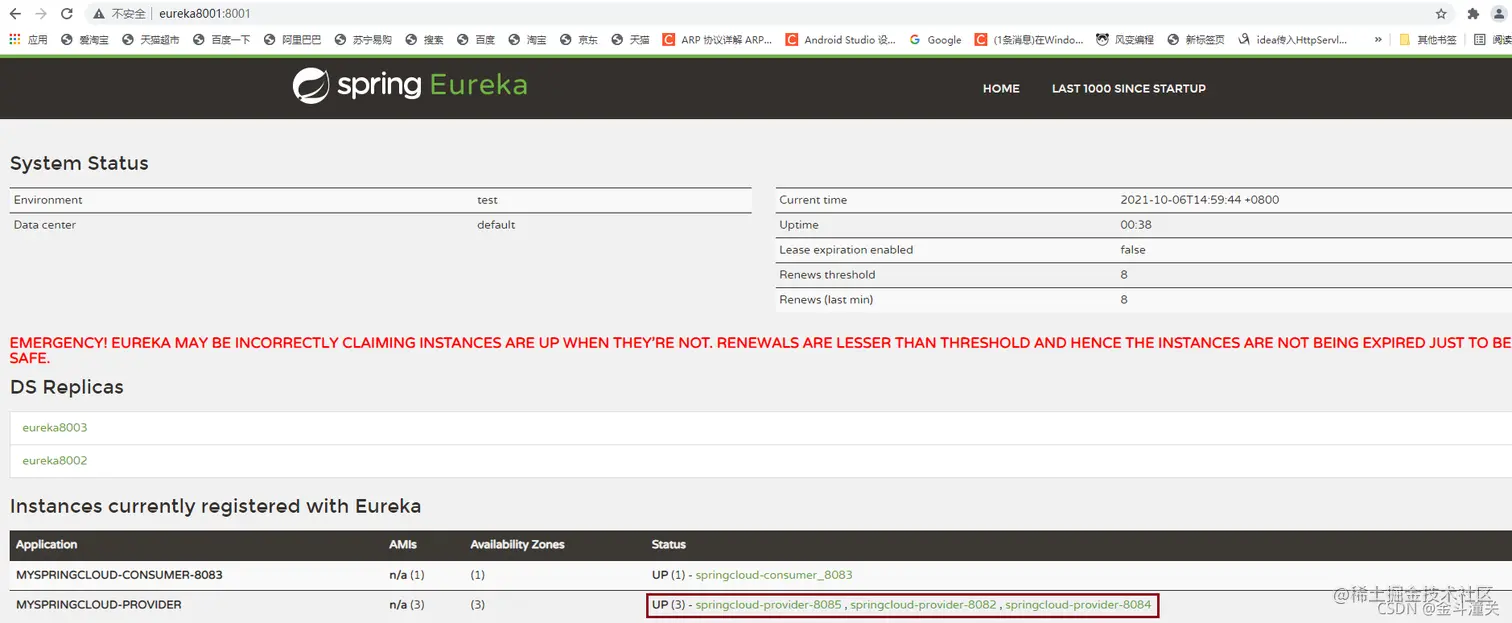Click the Renews threshold label

click(x=827, y=275)
